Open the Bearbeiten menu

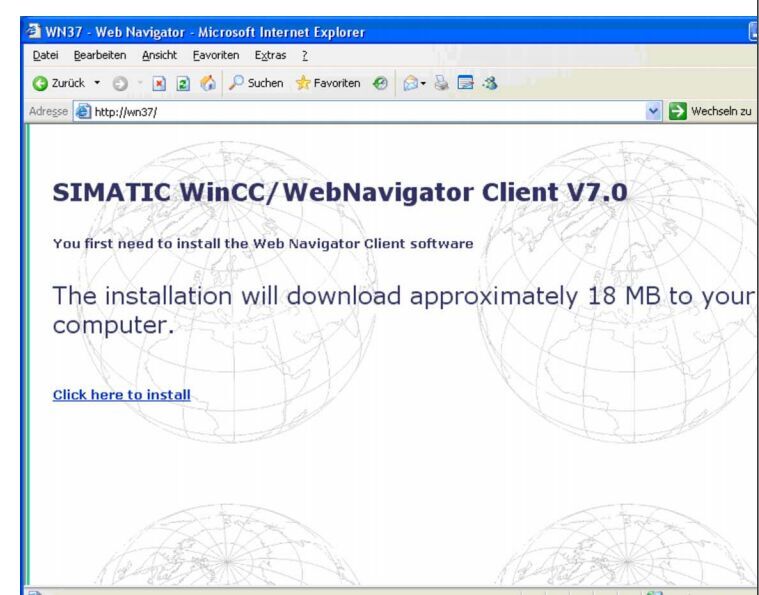pyautogui.click(x=100, y=56)
